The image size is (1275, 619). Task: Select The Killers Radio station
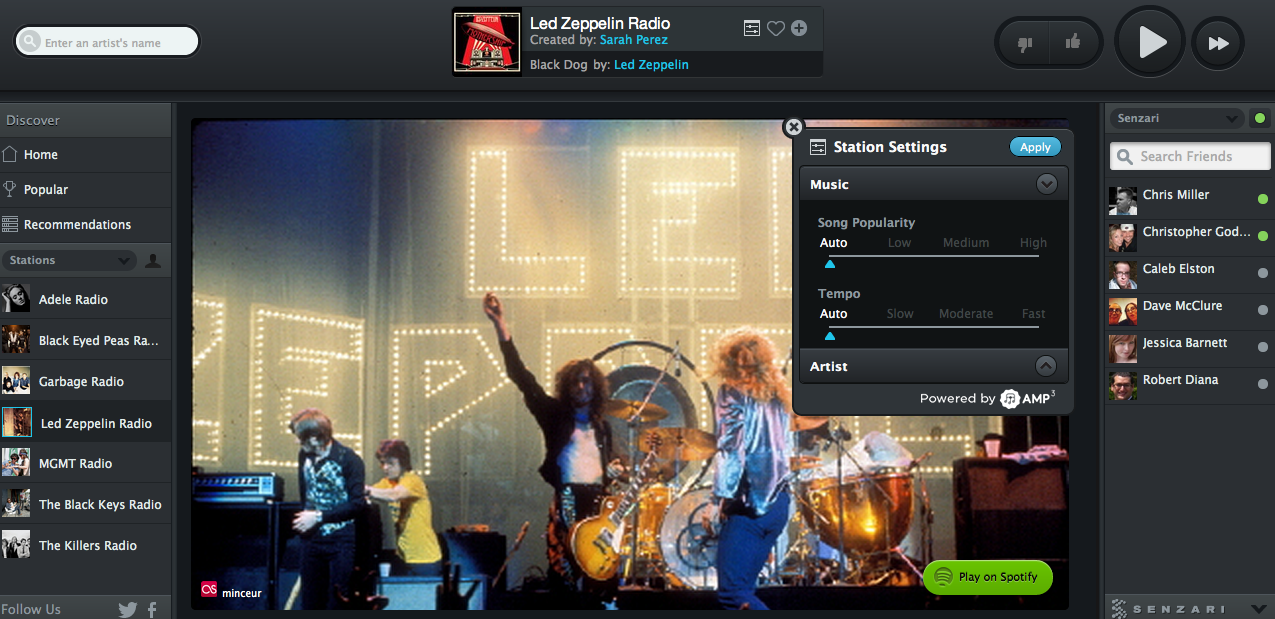86,545
